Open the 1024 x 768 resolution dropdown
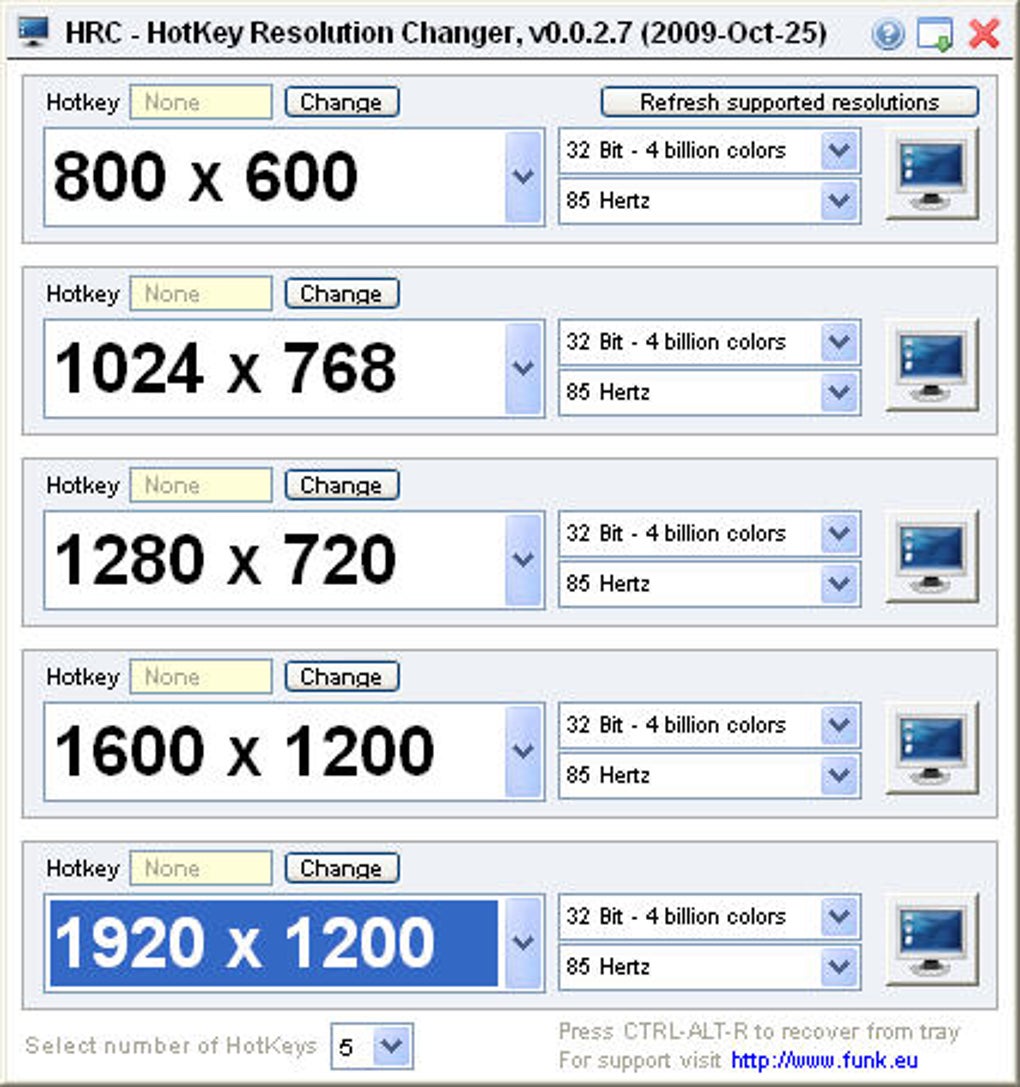The image size is (1020, 1087). (523, 368)
